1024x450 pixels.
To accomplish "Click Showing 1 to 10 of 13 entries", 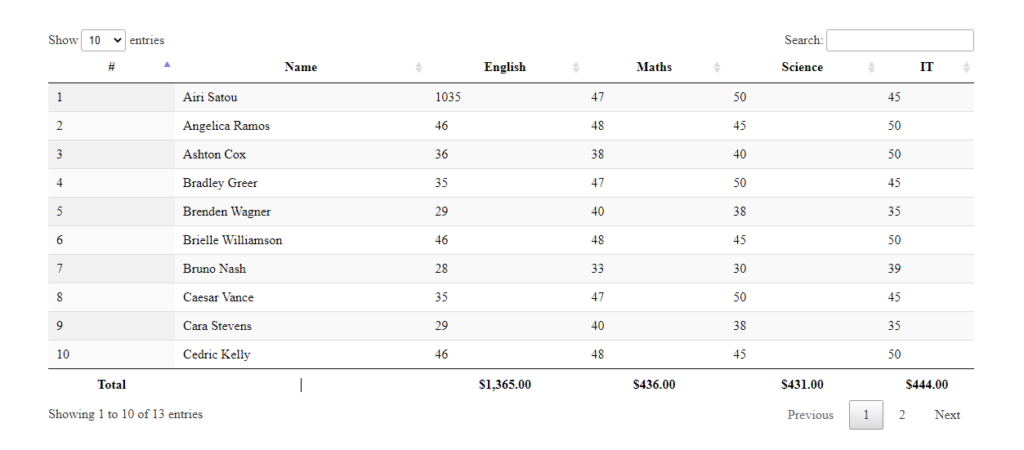I will [125, 414].
